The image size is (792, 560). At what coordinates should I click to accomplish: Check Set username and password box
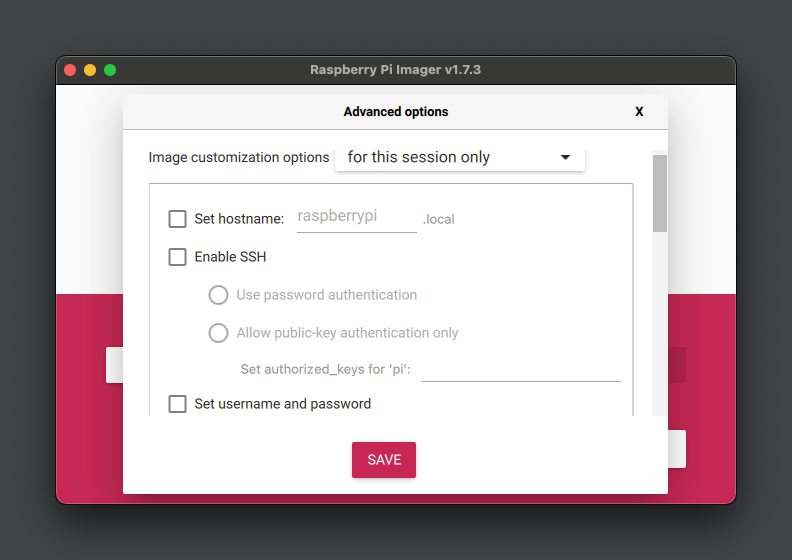pos(178,404)
